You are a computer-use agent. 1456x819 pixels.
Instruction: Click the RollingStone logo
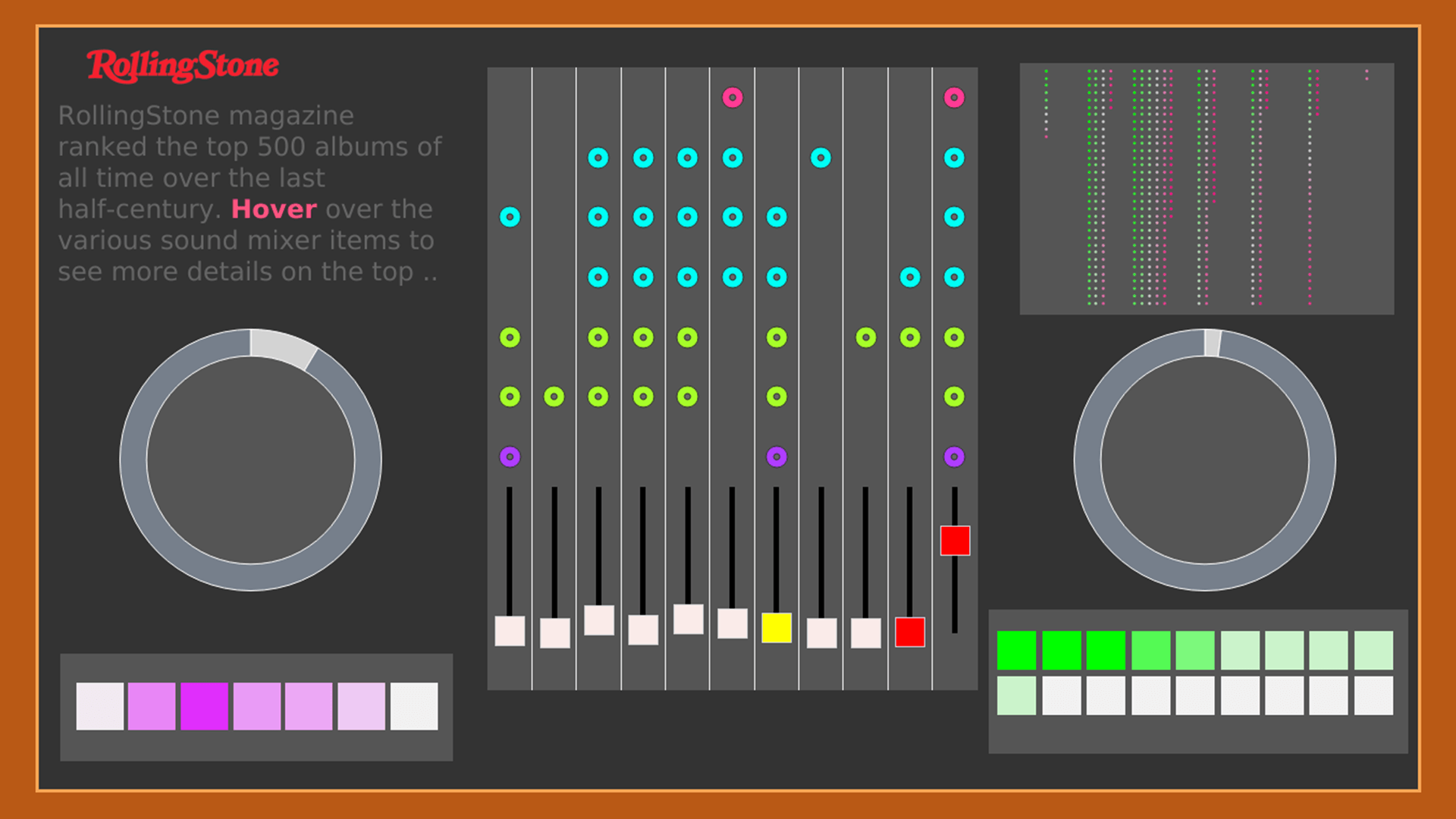[183, 66]
